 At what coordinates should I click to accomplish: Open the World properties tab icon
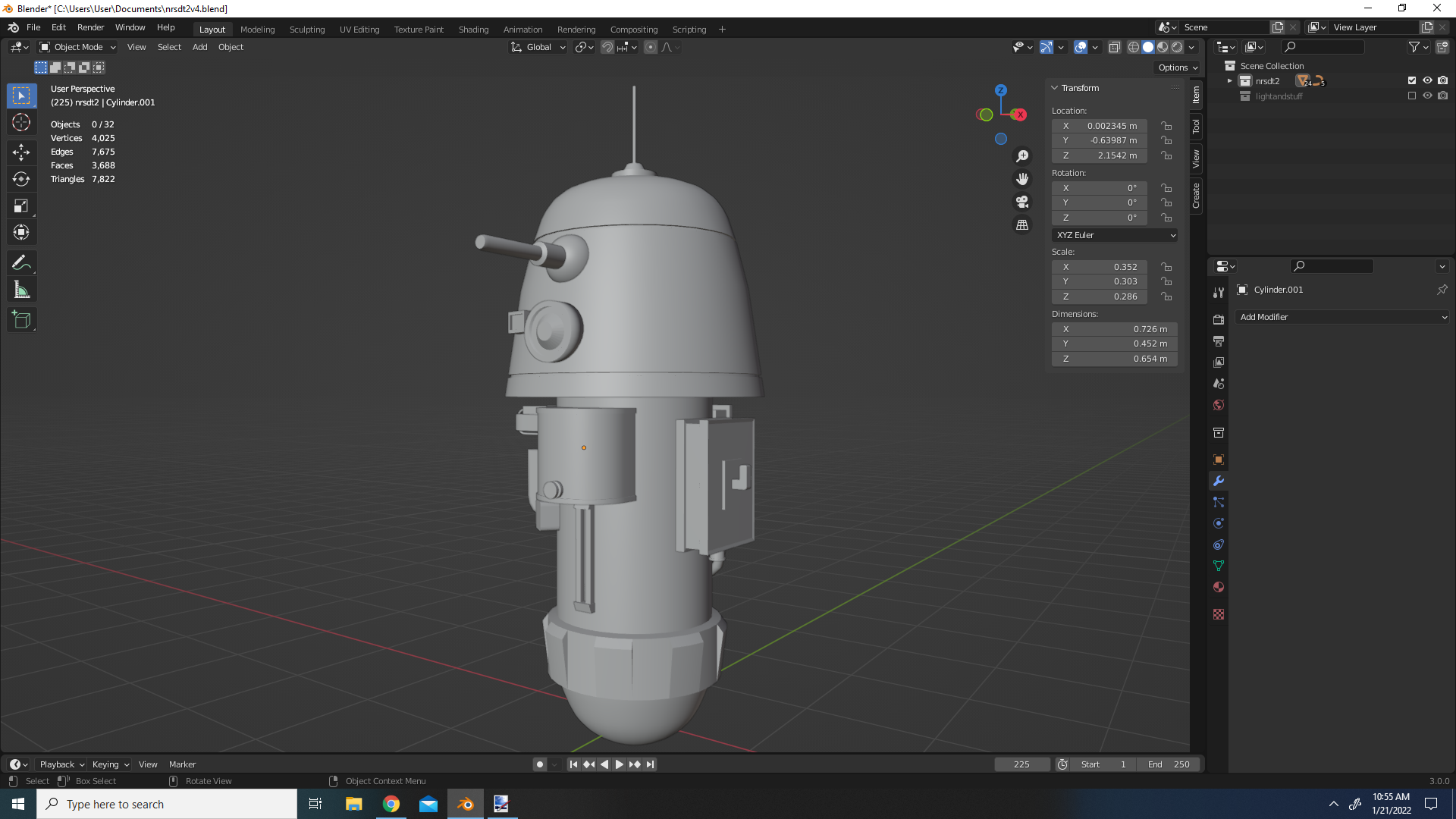coord(1219,405)
